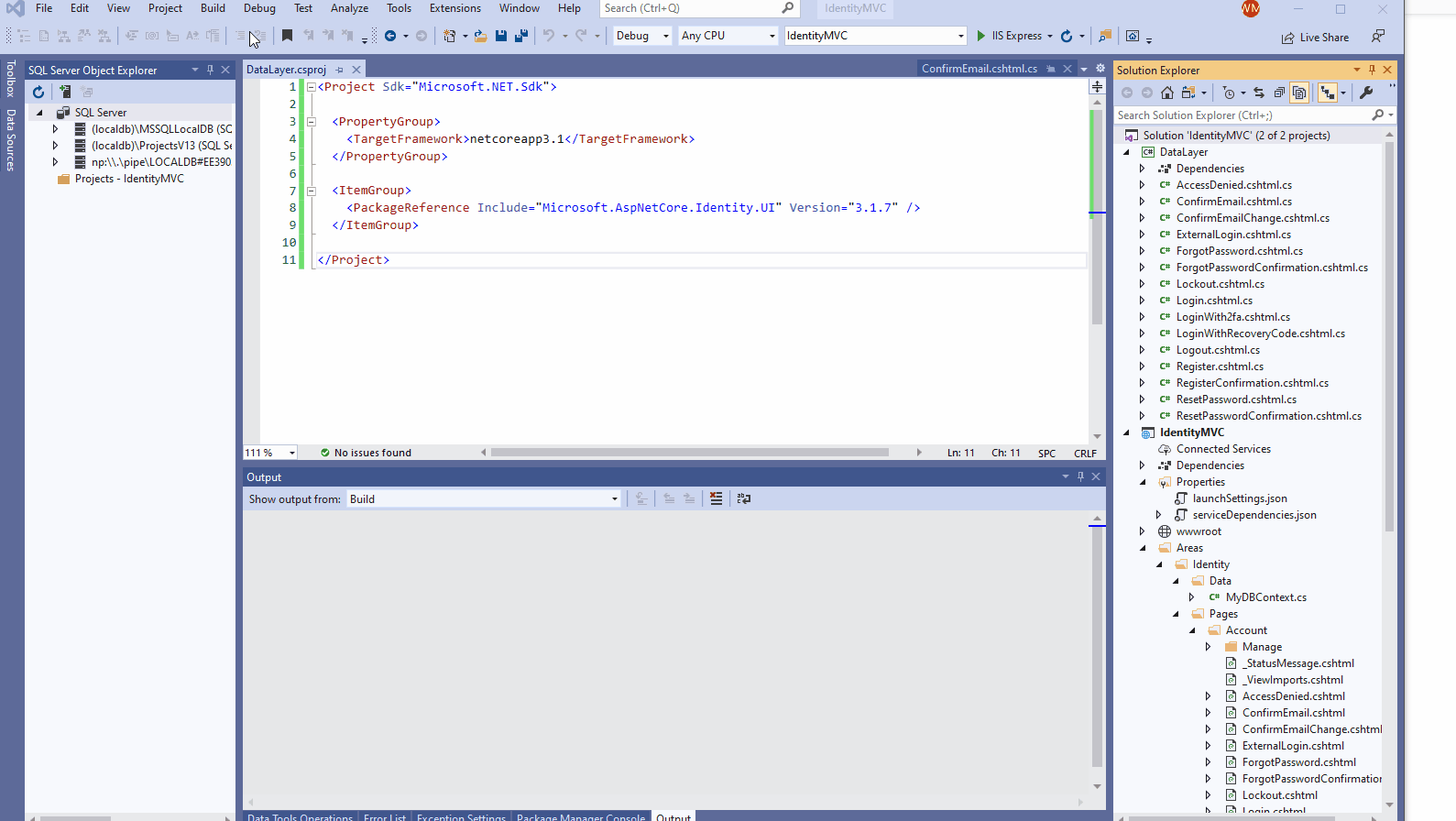Toggle Word Wrap in the Output pane

pos(744,498)
